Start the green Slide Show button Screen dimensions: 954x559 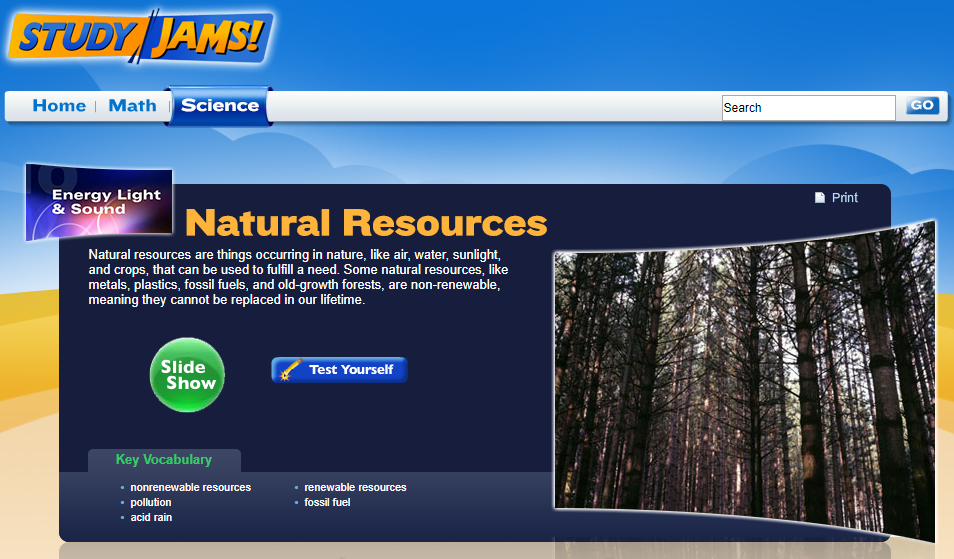[x=187, y=375]
